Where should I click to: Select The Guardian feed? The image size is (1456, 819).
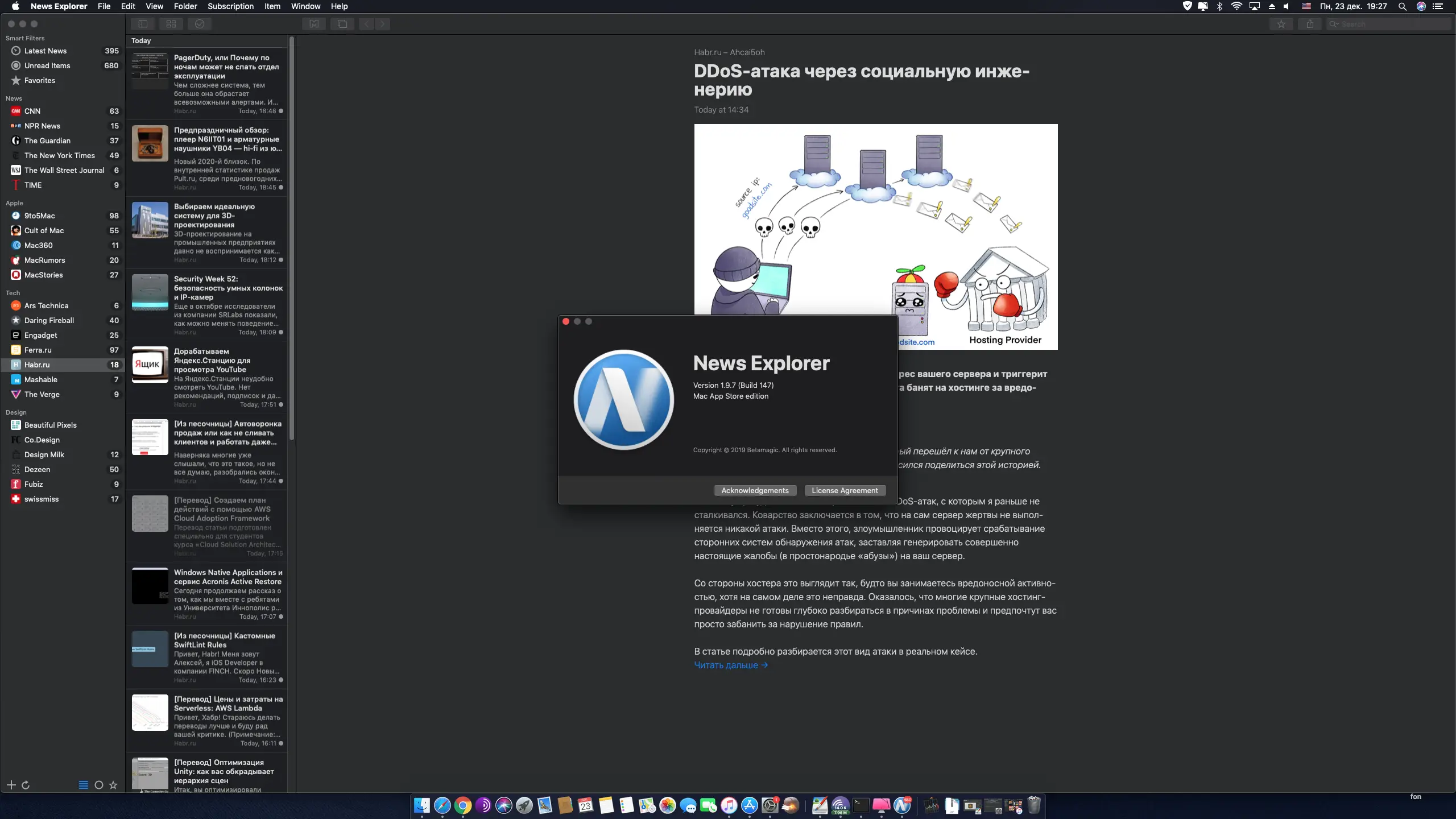click(x=63, y=140)
